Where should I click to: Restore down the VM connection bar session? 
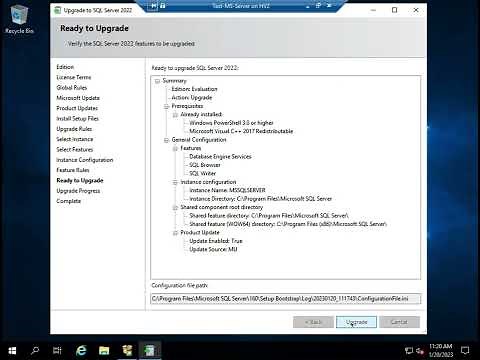318,6
